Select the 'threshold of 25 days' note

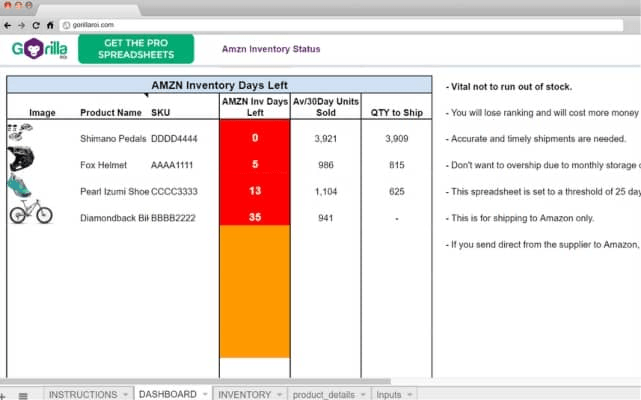[x=542, y=192]
